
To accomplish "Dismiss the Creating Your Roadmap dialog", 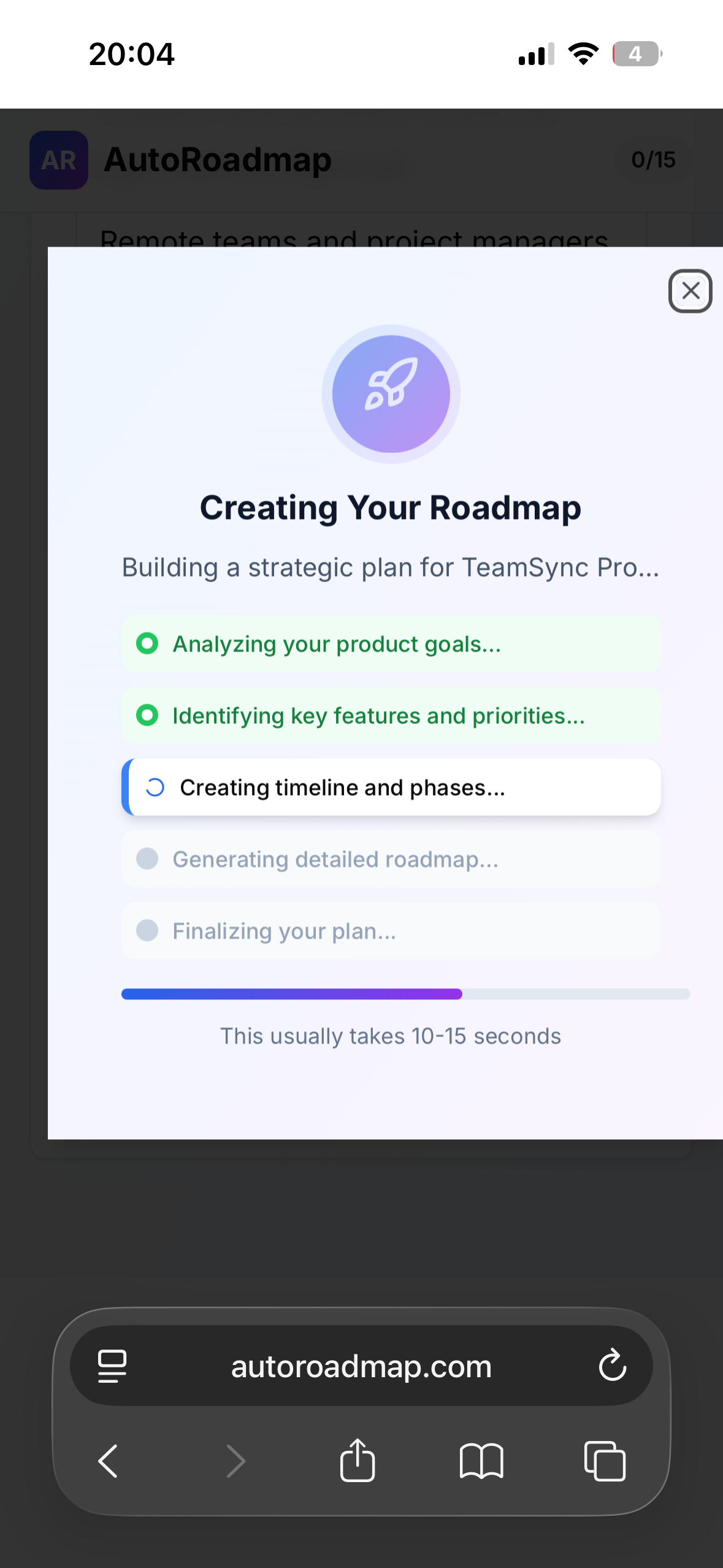I will click(x=690, y=291).
